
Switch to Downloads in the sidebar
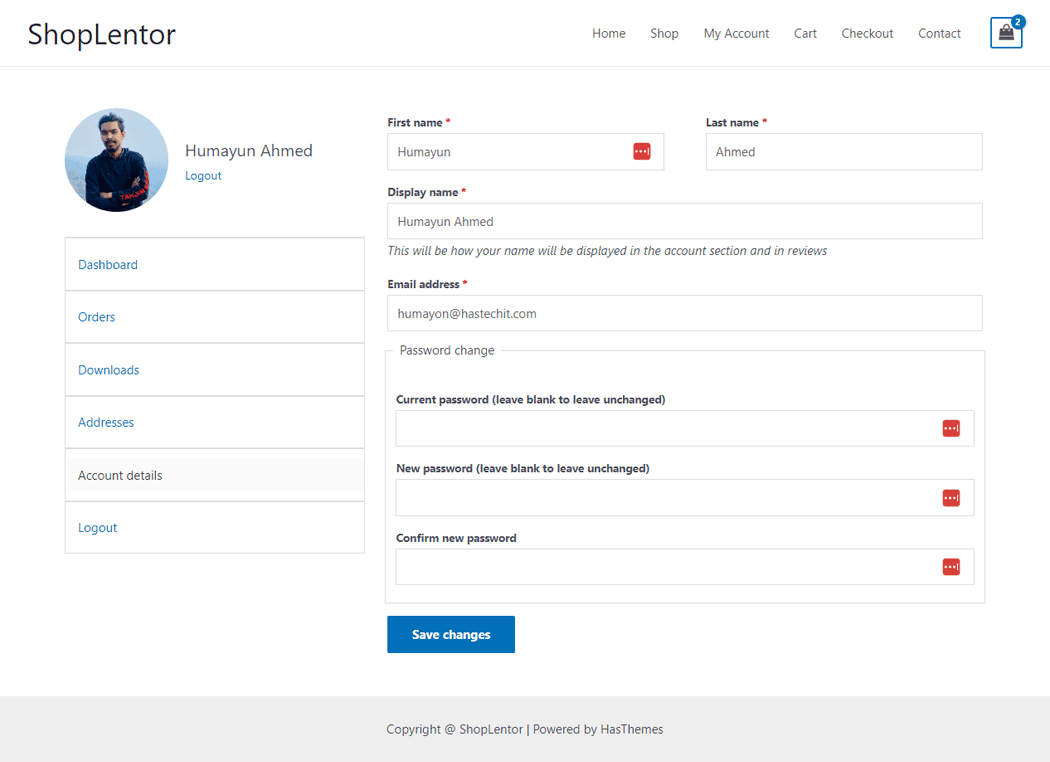(x=109, y=370)
